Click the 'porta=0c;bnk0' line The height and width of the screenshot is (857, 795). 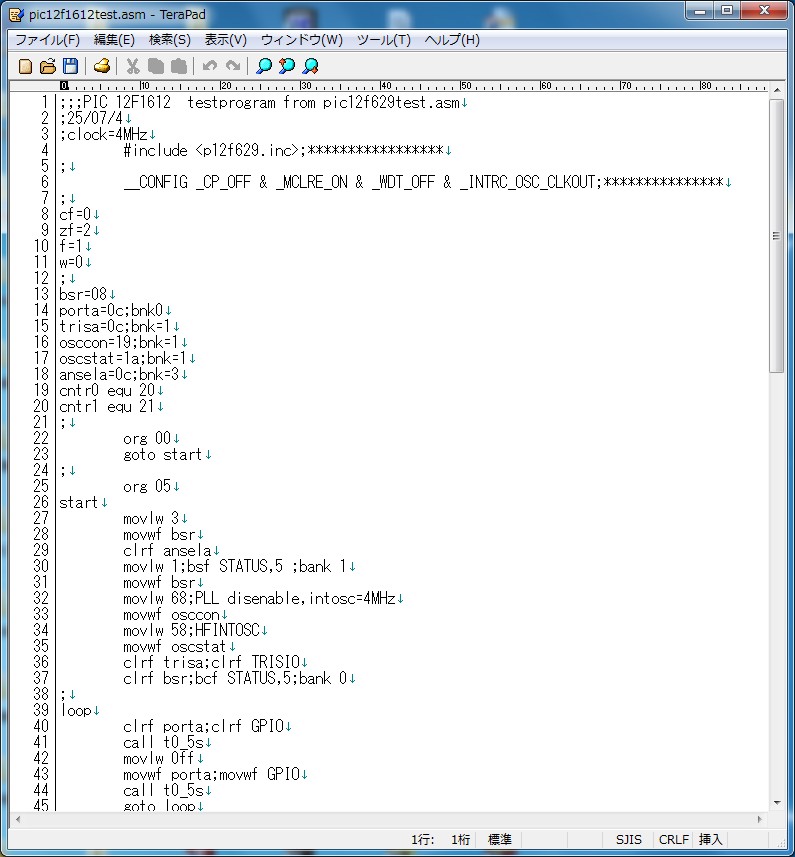(x=111, y=310)
